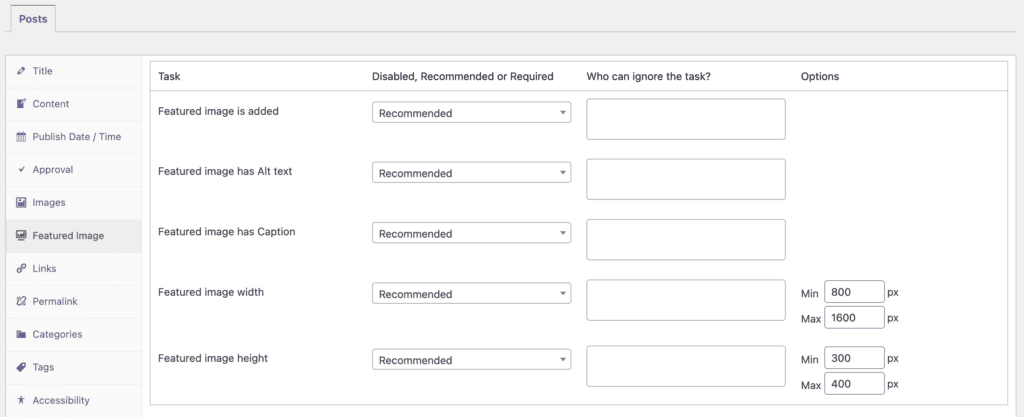Go to Publish Date / Time section
This screenshot has width=1024, height=417.
[x=73, y=137]
